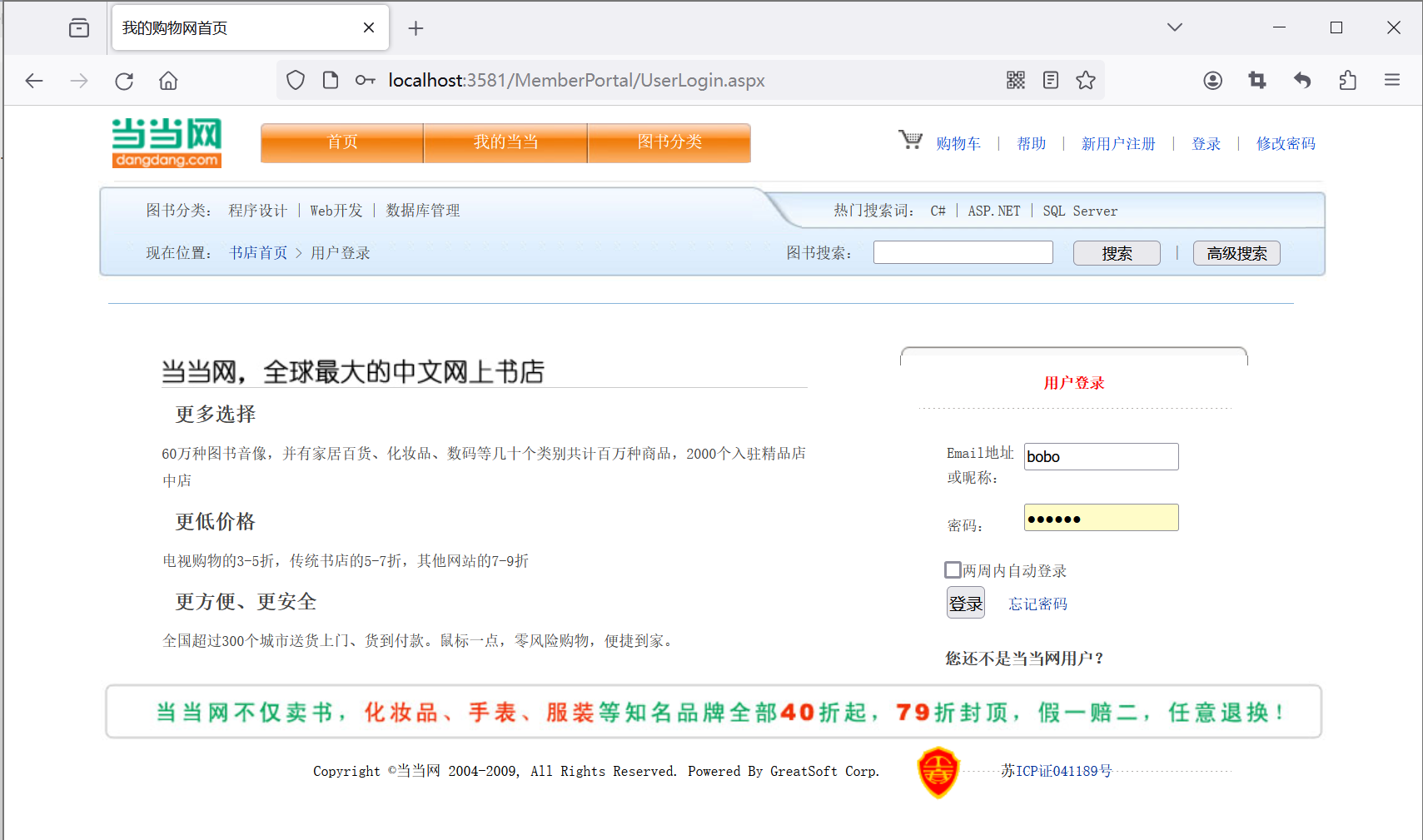1423x840 pixels.
Task: Reload the current page
Action: (124, 81)
